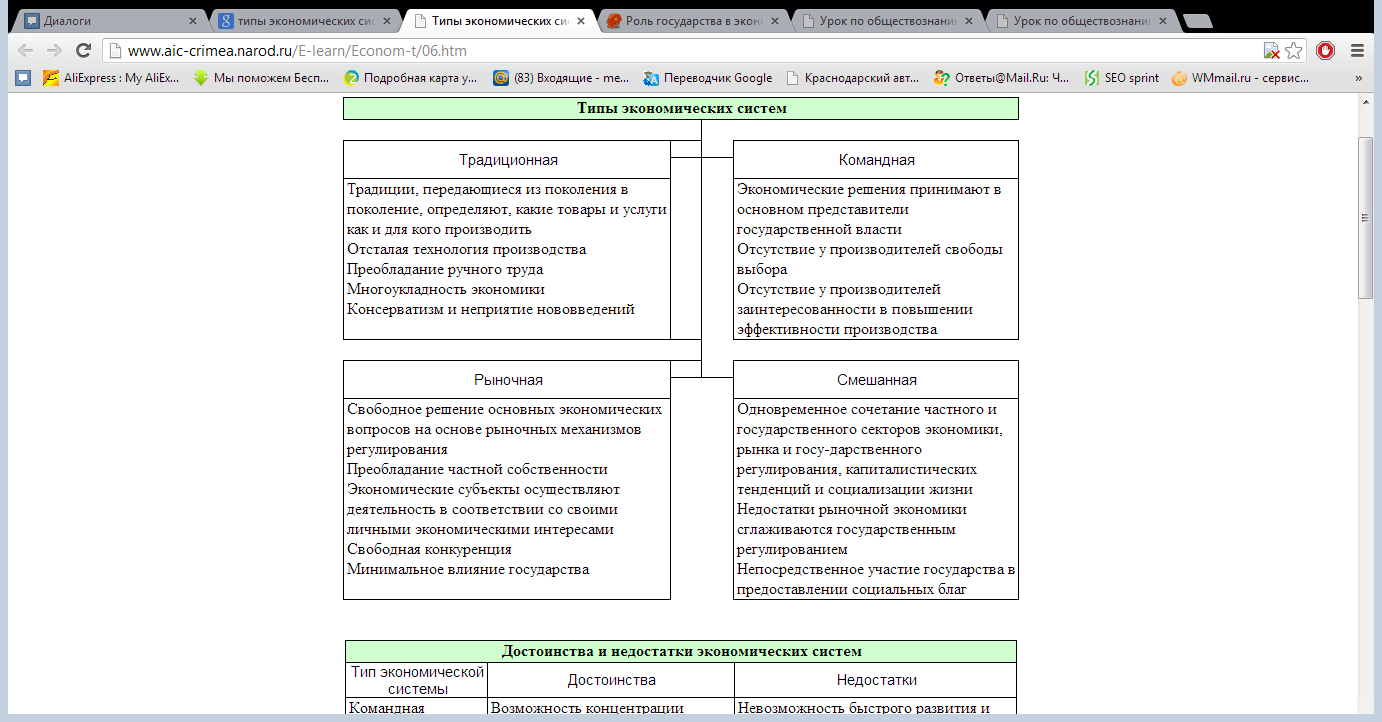Go back to the previous page
The image size is (1382, 722).
(26, 51)
